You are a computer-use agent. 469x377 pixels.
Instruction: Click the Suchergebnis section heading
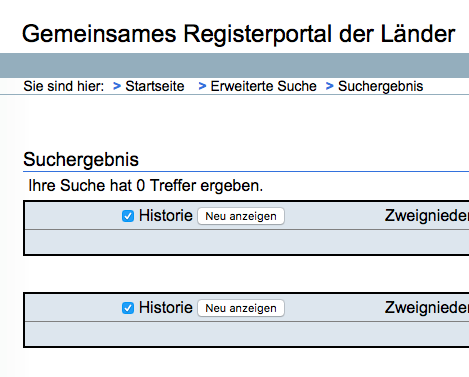tap(81, 160)
